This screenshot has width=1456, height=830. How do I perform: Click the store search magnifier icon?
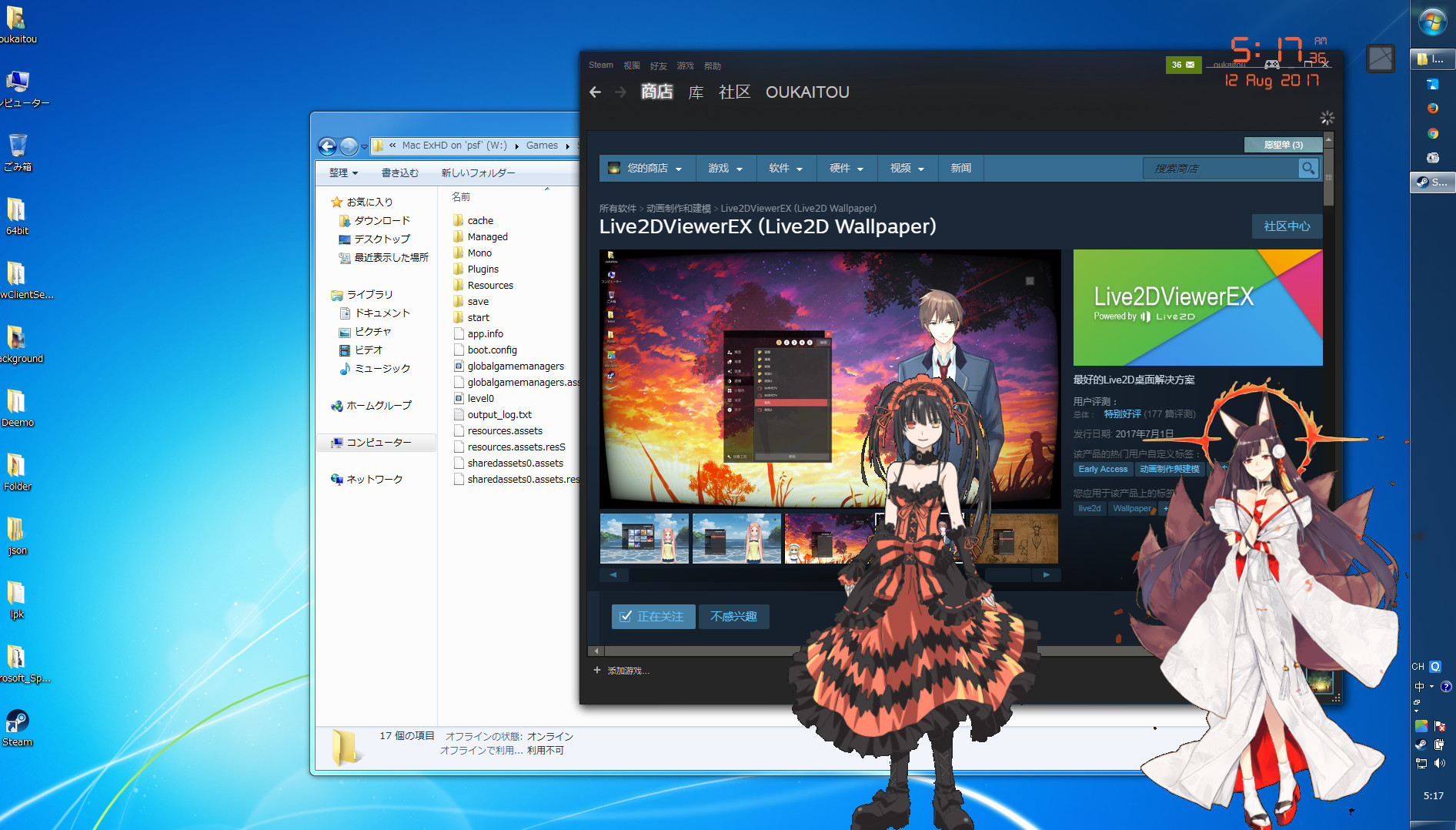1308,168
